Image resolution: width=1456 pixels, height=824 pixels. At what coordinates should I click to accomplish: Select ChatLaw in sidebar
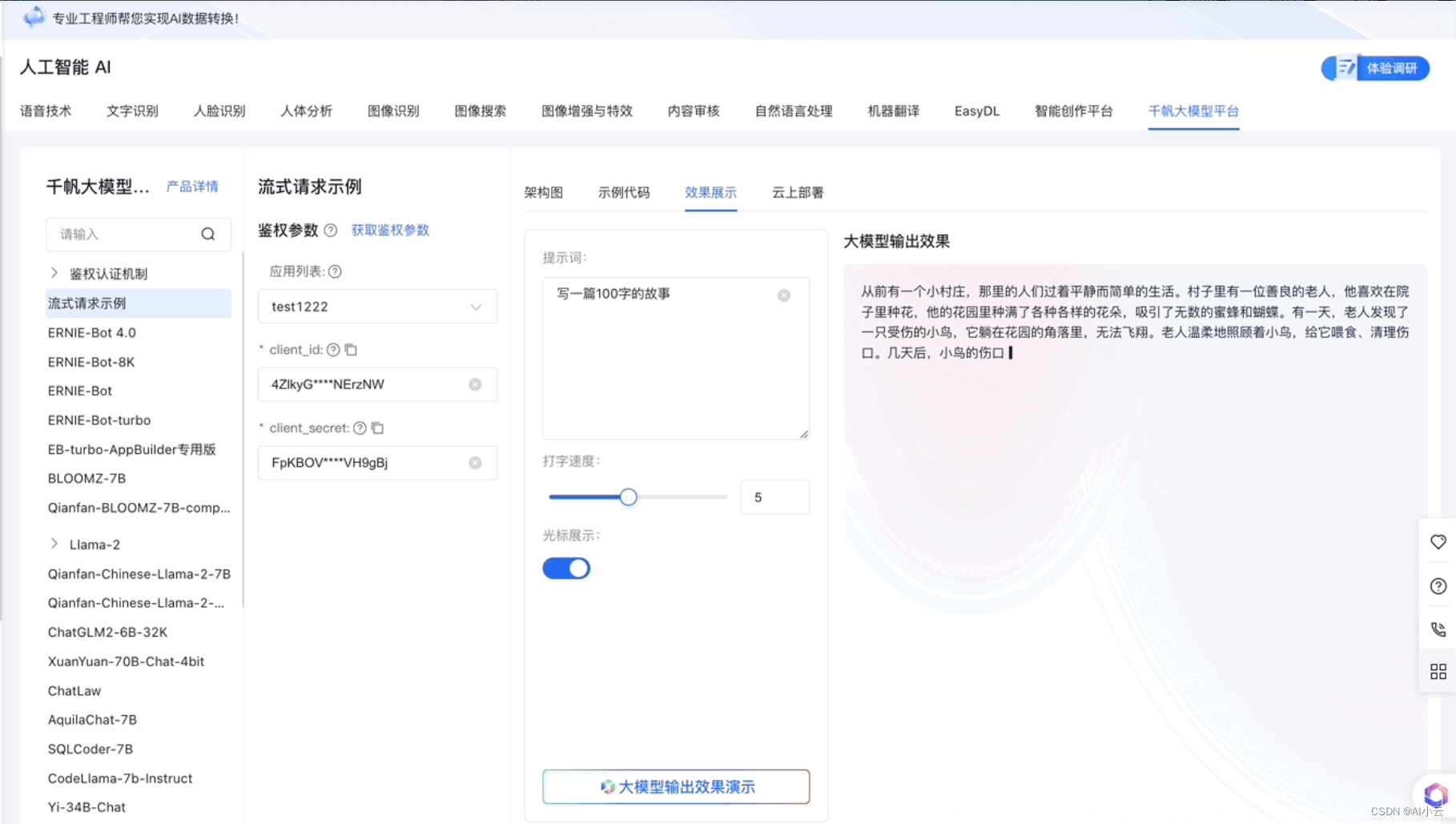tap(74, 691)
